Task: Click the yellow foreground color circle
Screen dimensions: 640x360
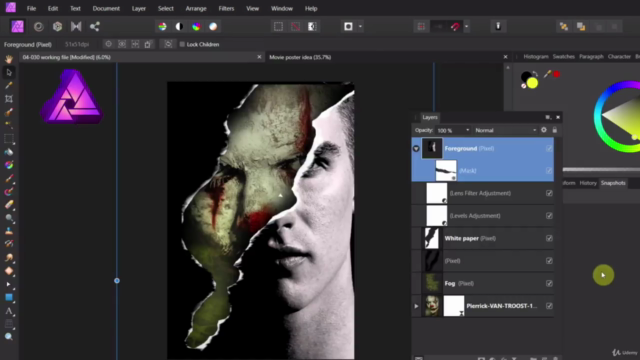Action: click(x=532, y=83)
